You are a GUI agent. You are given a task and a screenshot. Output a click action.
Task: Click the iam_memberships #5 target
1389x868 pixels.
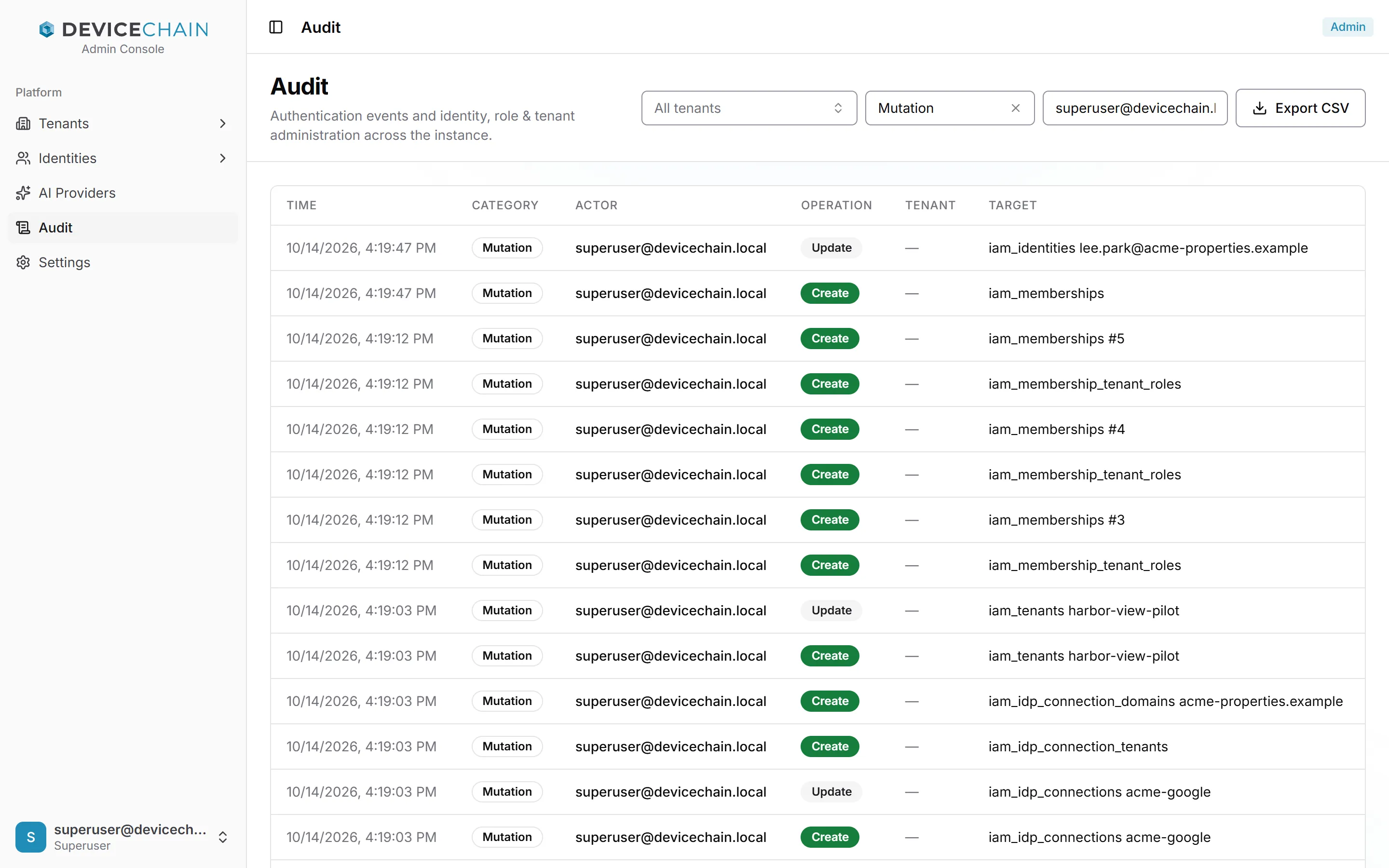click(x=1056, y=339)
